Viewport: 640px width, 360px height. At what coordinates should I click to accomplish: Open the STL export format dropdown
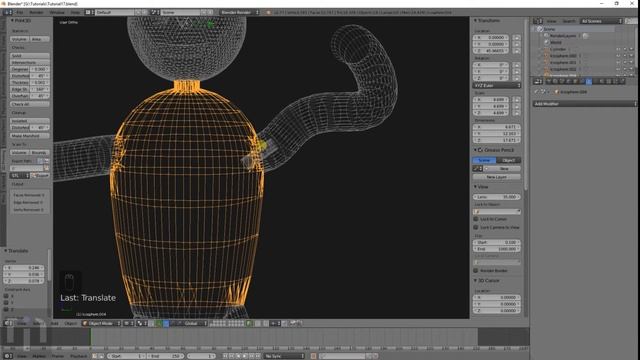tap(20, 176)
